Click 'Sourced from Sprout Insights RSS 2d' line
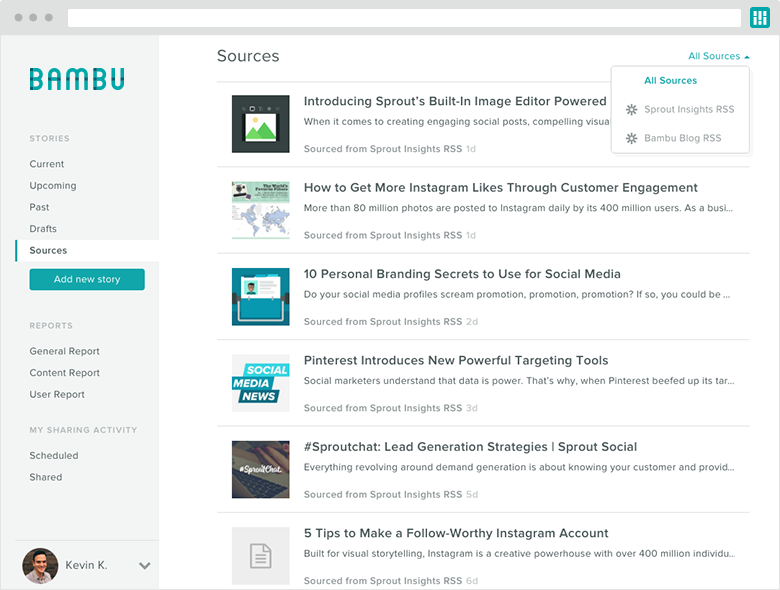Viewport: 780px width, 590px height. [391, 322]
